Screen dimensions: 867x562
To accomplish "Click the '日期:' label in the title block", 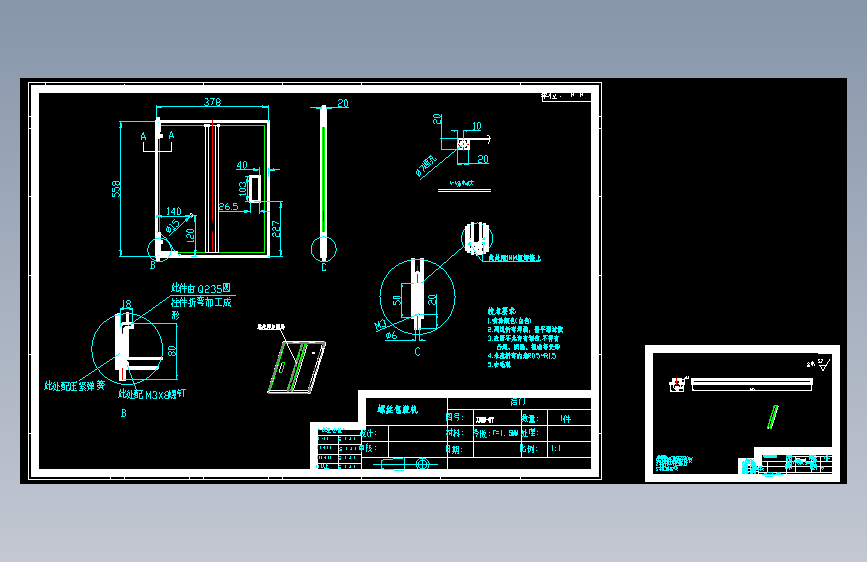I will point(454,449).
